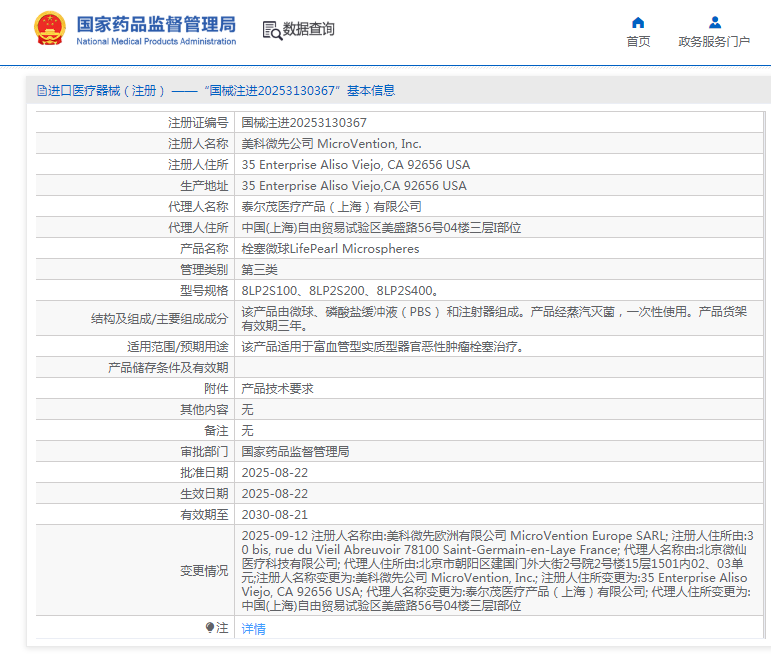Click the 美科微先公司 MicroVention, Inc. cell
Viewport: 771px width, 657px height.
[332, 144]
